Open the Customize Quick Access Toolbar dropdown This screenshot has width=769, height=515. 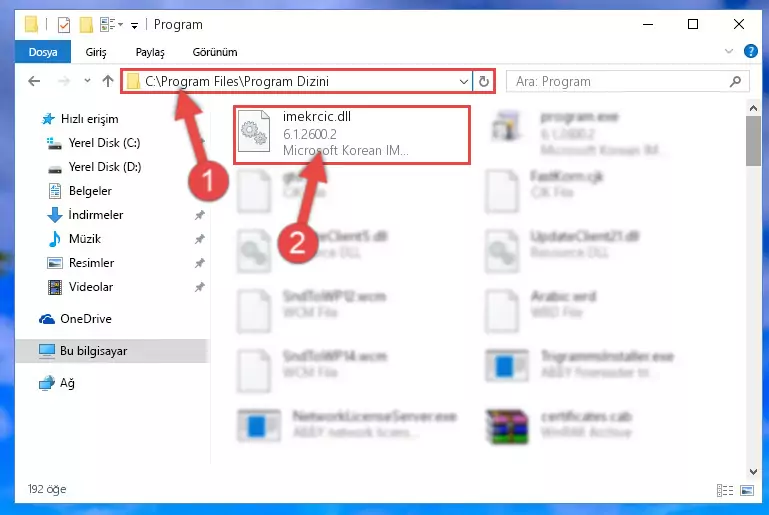134,25
